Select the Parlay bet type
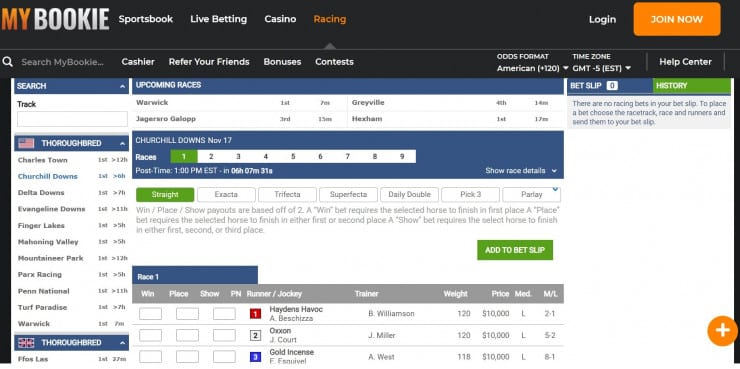 [531, 194]
